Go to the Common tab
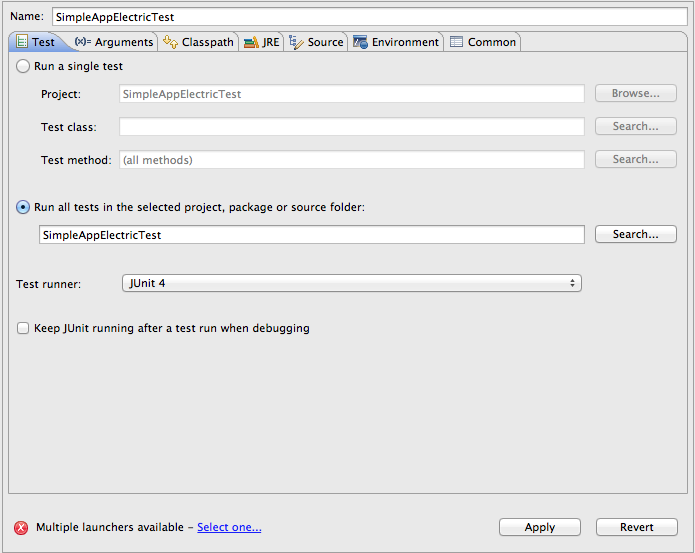Image resolution: width=695 pixels, height=553 pixels. pyautogui.click(x=483, y=42)
